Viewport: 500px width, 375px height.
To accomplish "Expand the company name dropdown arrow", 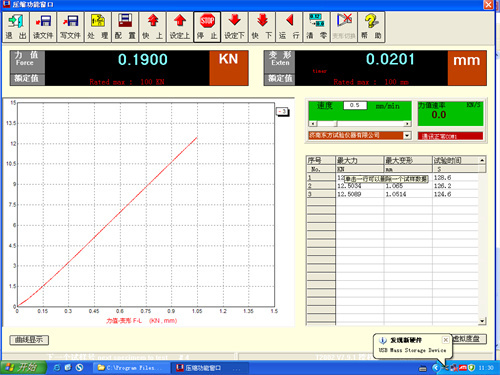I will (x=407, y=135).
